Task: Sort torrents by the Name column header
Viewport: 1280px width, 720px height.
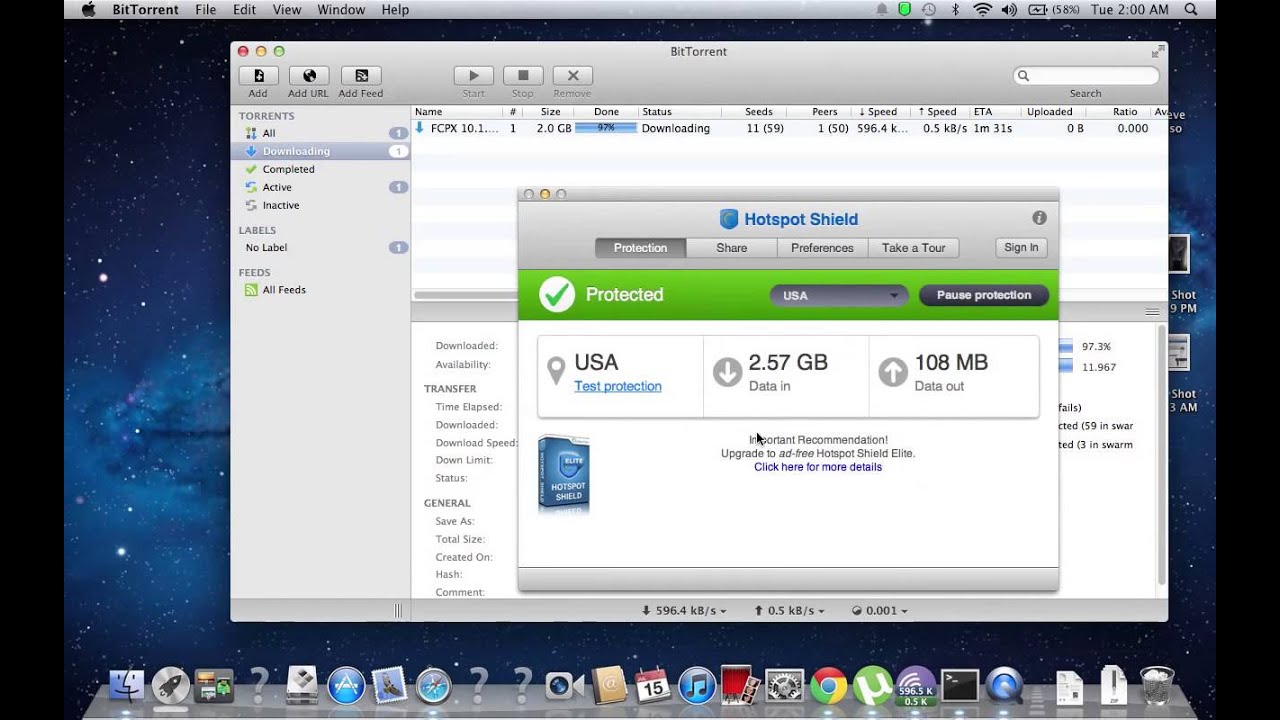Action: point(428,112)
